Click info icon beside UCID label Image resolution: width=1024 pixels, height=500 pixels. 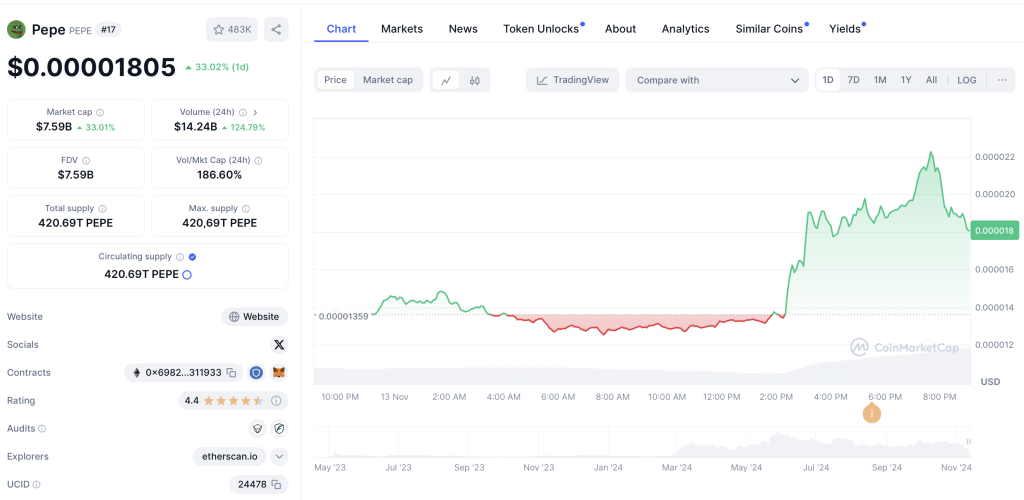[37, 484]
